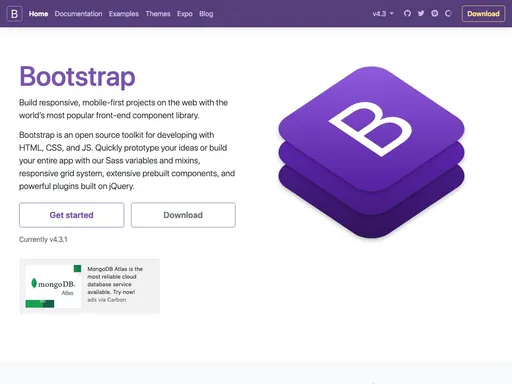Click the Get started button
Viewport: 512px width, 384px height.
click(72, 215)
